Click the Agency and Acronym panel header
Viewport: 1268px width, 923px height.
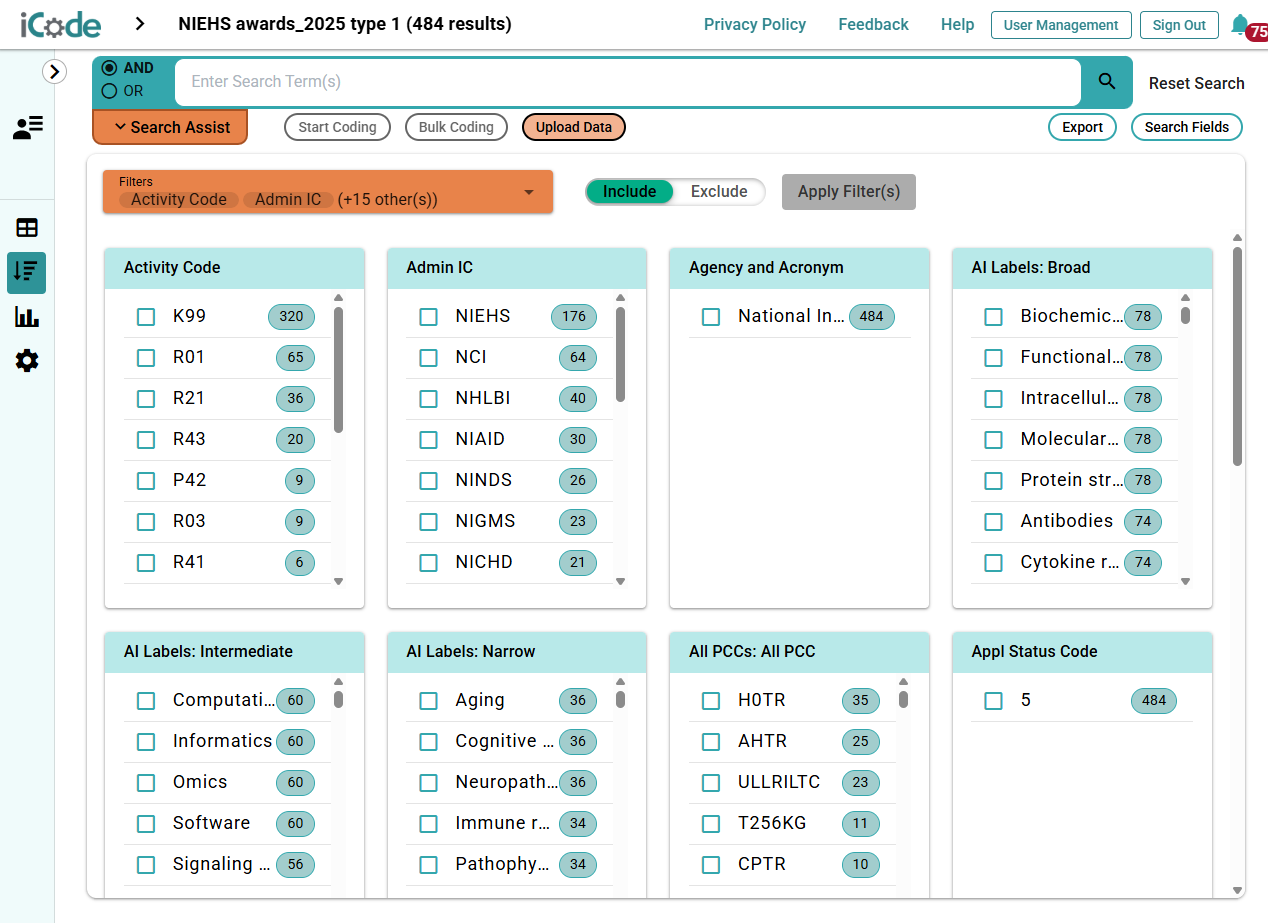(x=799, y=268)
